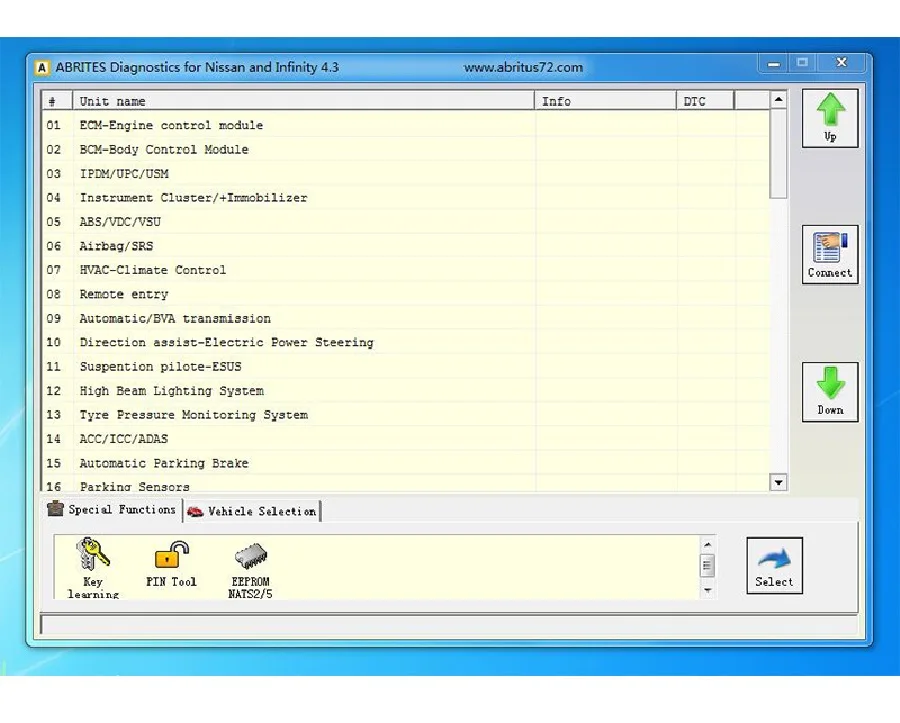Select the IPDM/UPC/USM row
900x723 pixels.
(x=405, y=173)
